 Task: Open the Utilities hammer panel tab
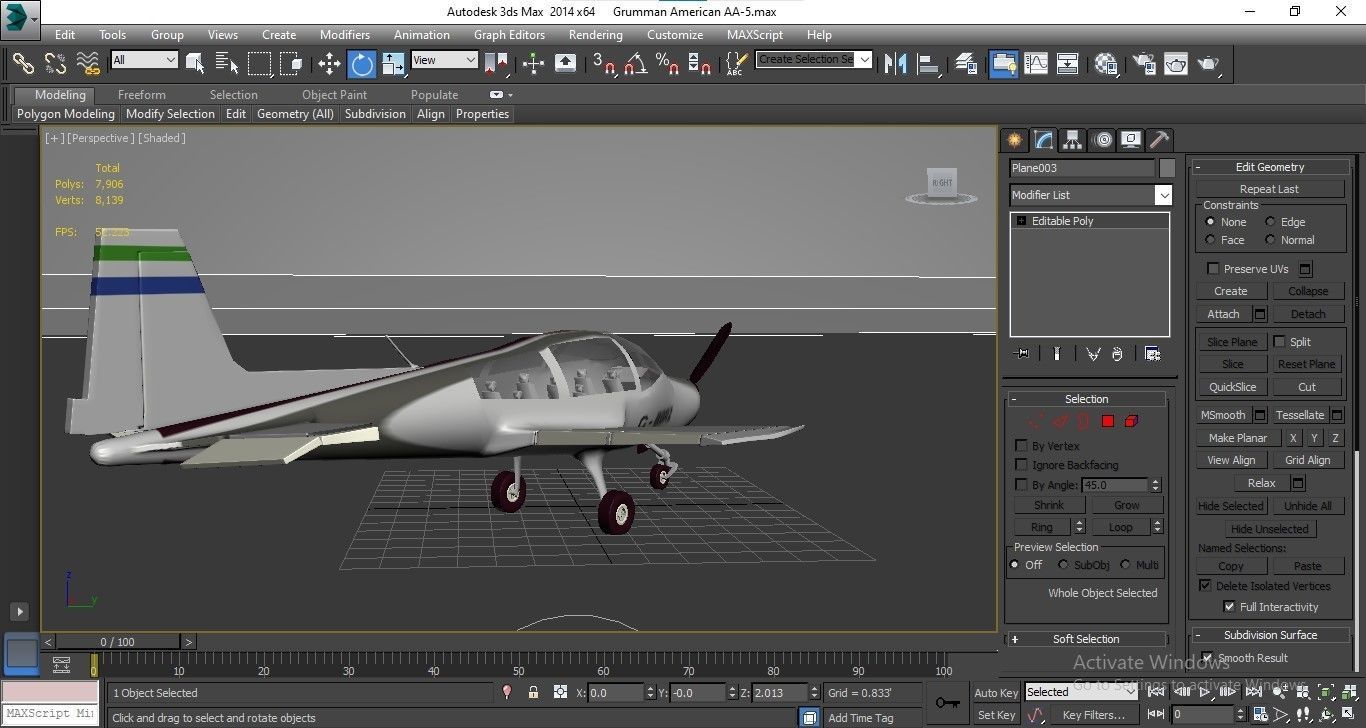click(x=1160, y=140)
